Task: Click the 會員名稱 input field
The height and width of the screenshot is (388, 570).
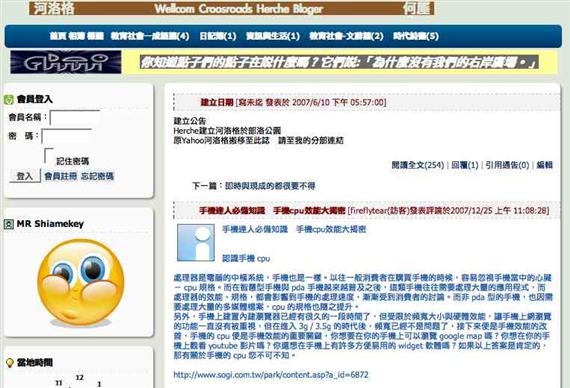Action: coord(75,117)
